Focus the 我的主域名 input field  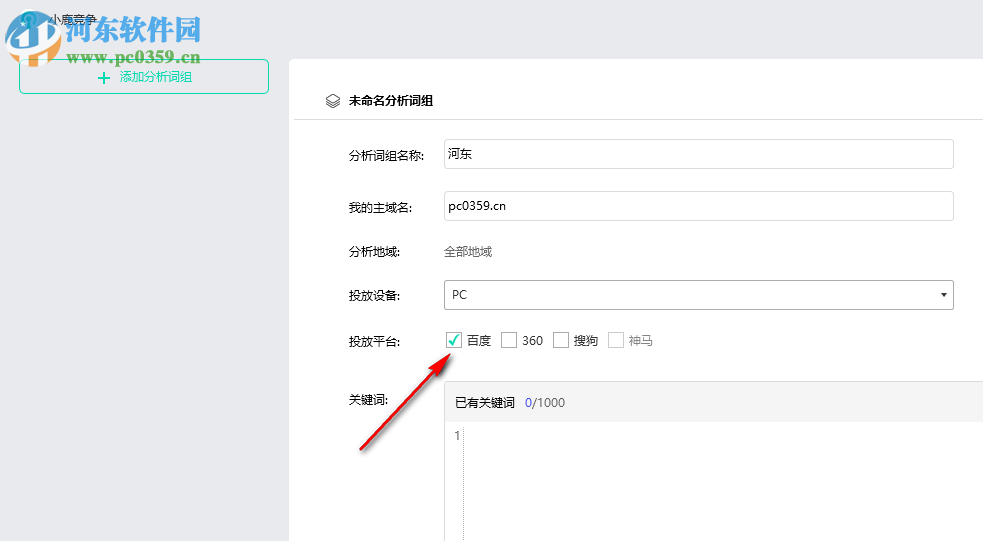(698, 206)
